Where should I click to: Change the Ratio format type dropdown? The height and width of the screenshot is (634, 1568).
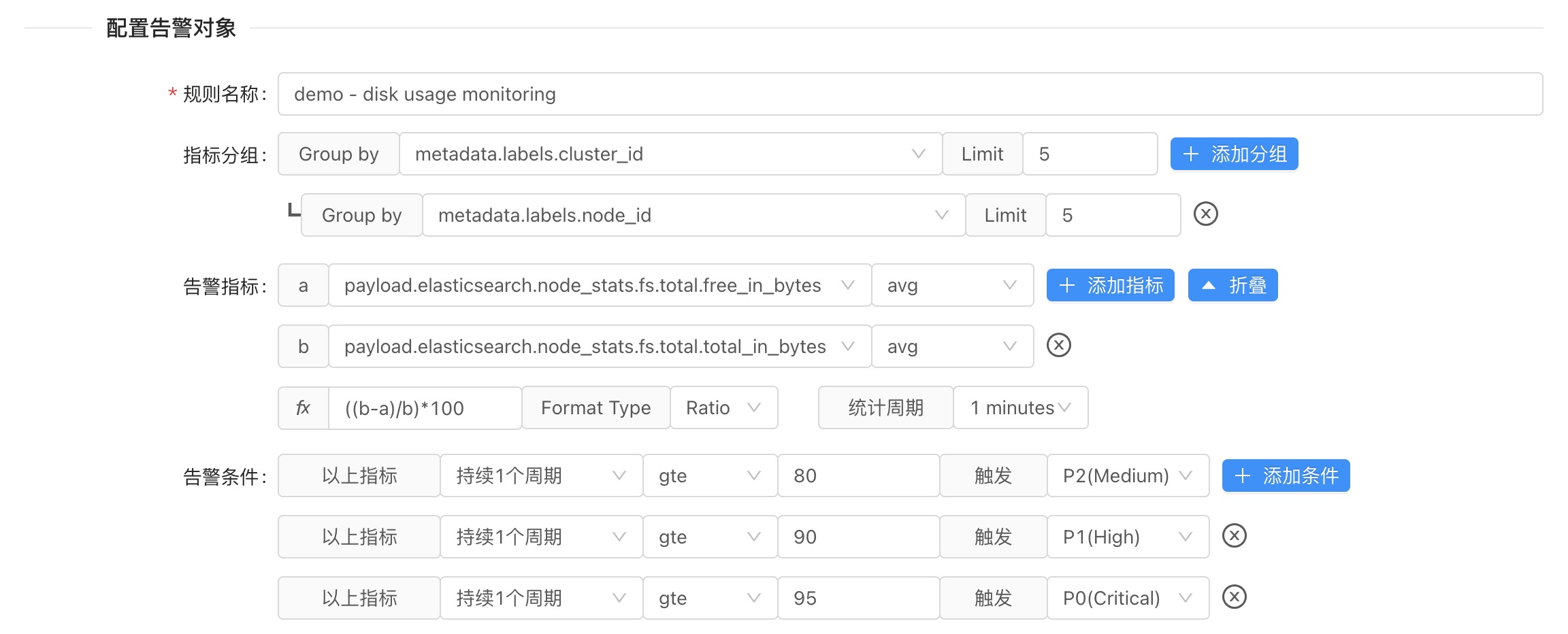[x=723, y=407]
